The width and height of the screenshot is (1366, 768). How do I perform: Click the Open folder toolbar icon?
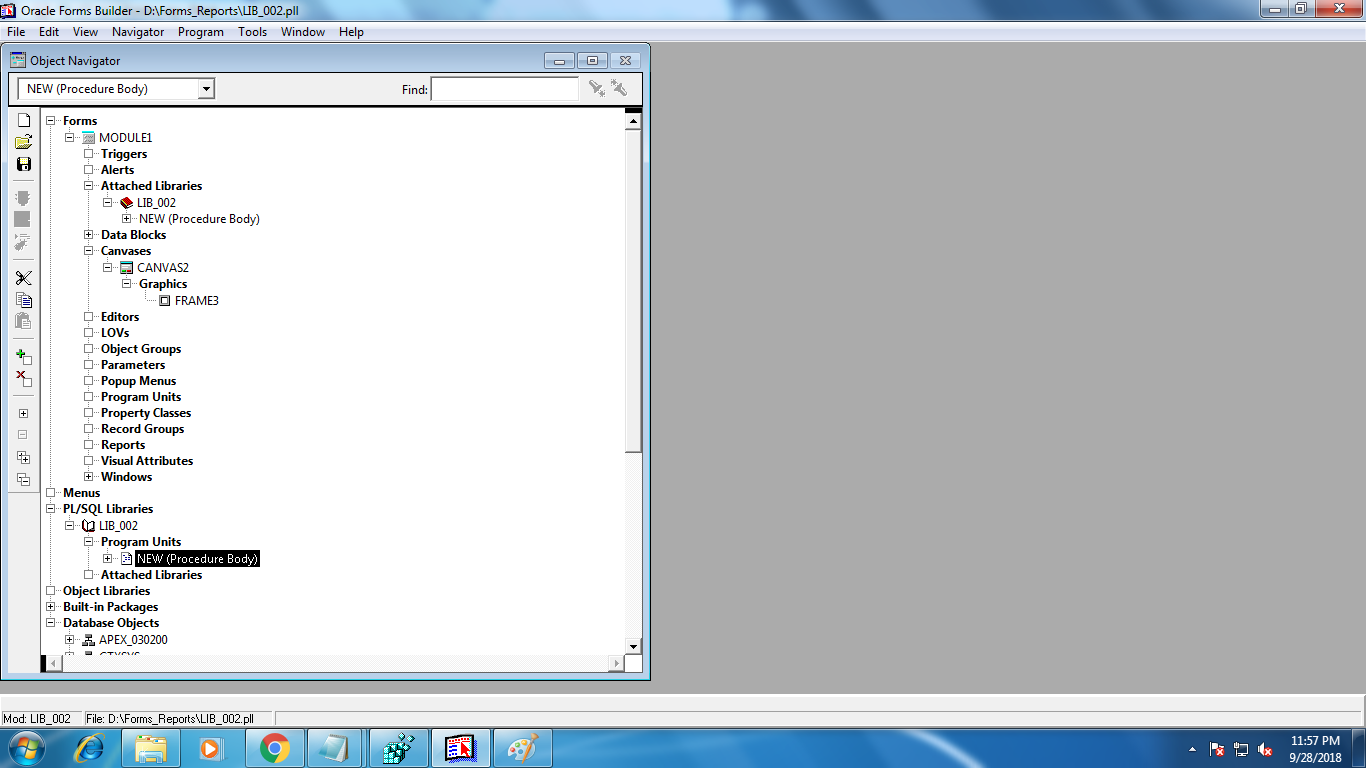click(x=24, y=142)
